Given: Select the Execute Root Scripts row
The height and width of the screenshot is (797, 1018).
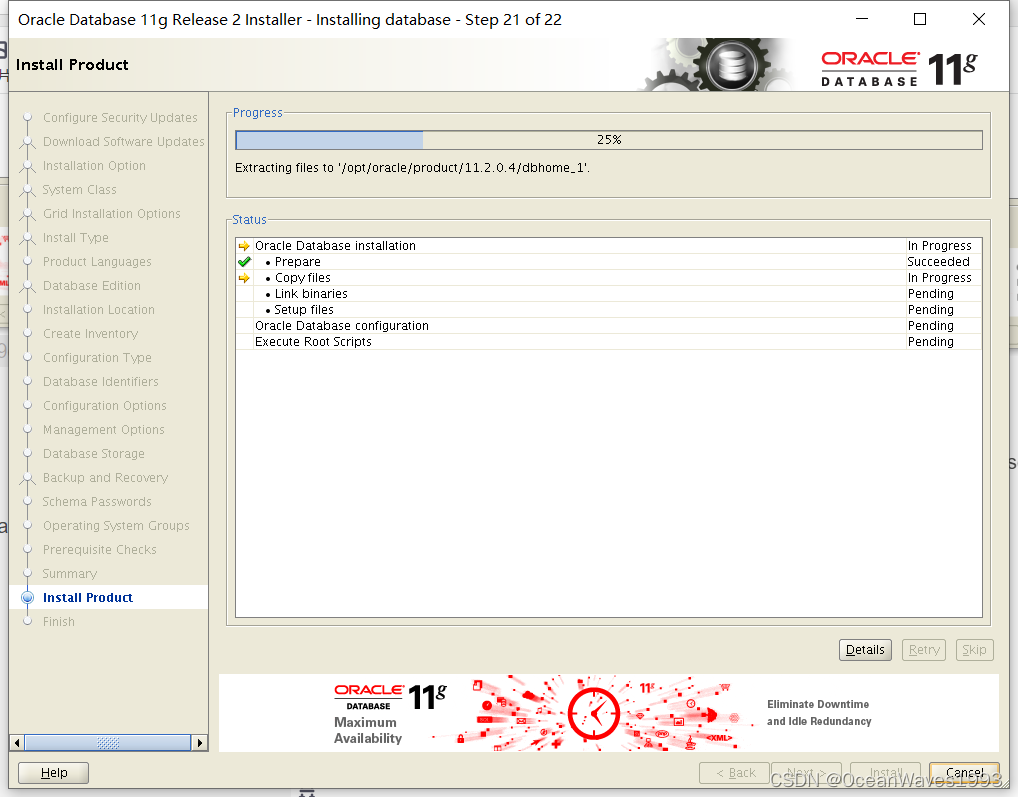Looking at the screenshot, I should click(608, 341).
